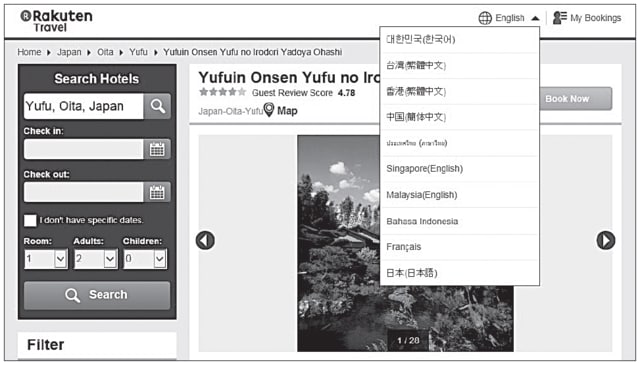
Task: Click the hotel title Yufuin Onsen Yufu
Action: point(289,78)
